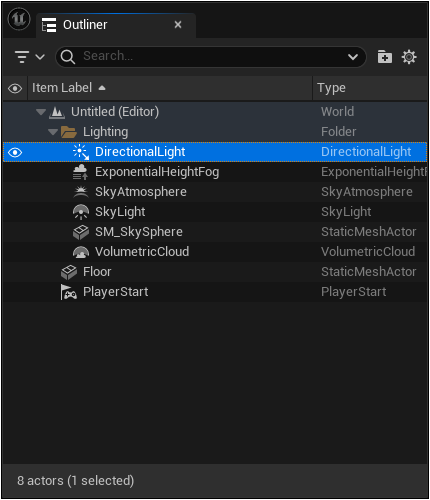Collapse the Lighting folder

point(53,132)
